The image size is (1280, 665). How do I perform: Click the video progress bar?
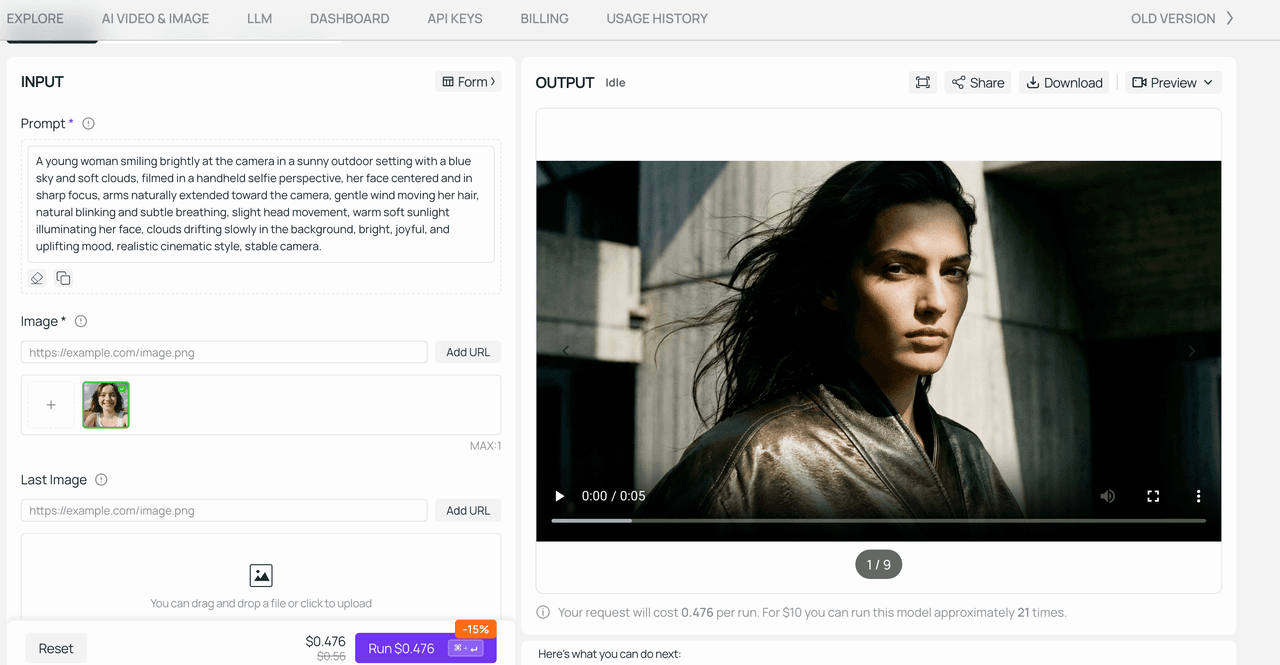coord(878,520)
